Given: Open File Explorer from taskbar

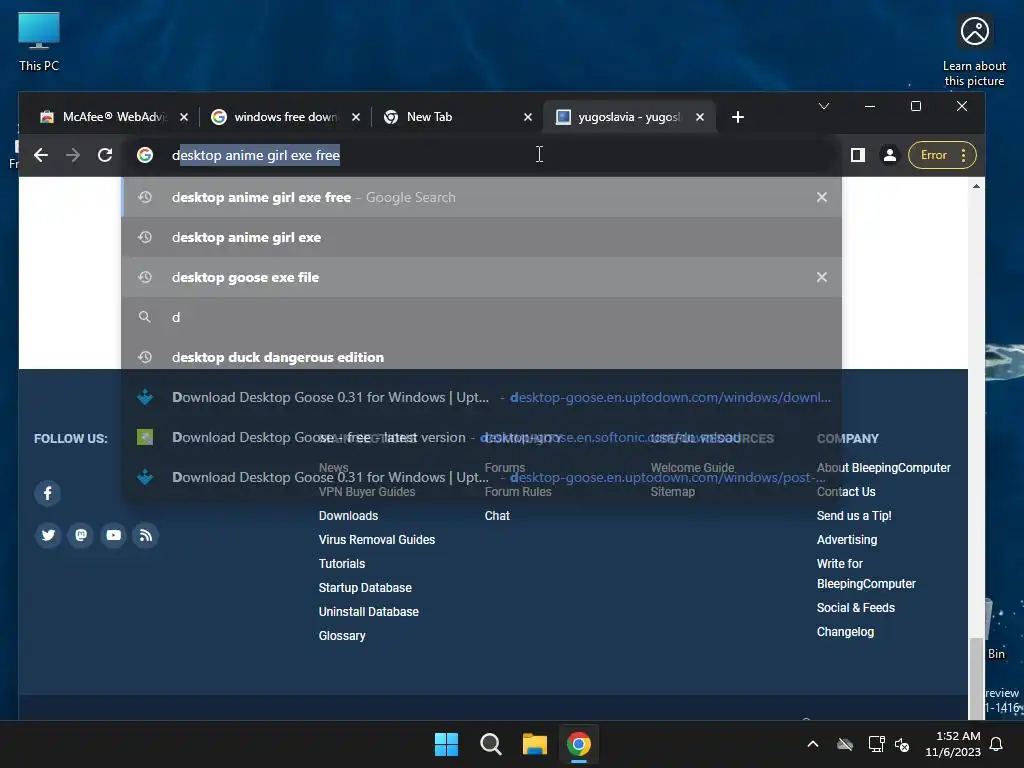Looking at the screenshot, I should click(x=534, y=744).
